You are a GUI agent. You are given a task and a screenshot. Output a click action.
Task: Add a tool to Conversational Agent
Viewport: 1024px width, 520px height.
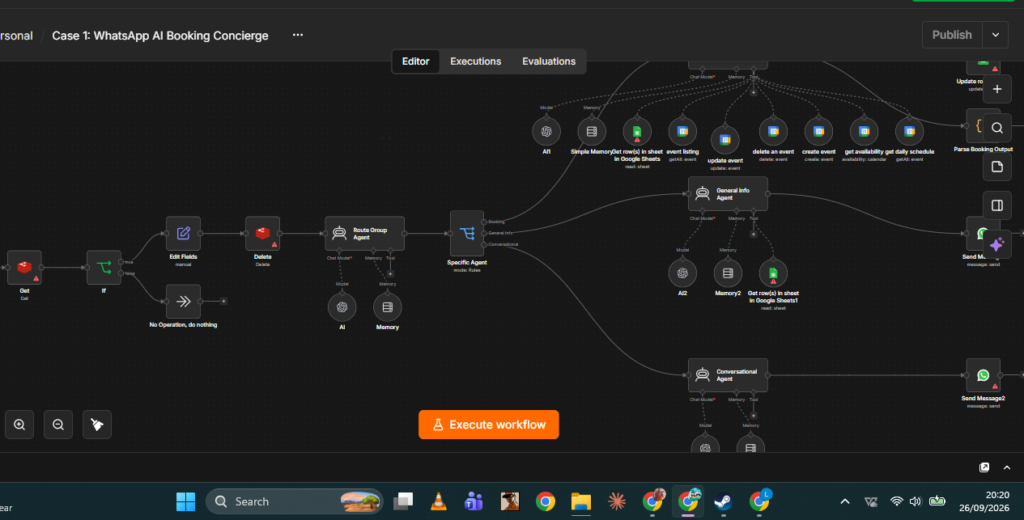coord(753,415)
